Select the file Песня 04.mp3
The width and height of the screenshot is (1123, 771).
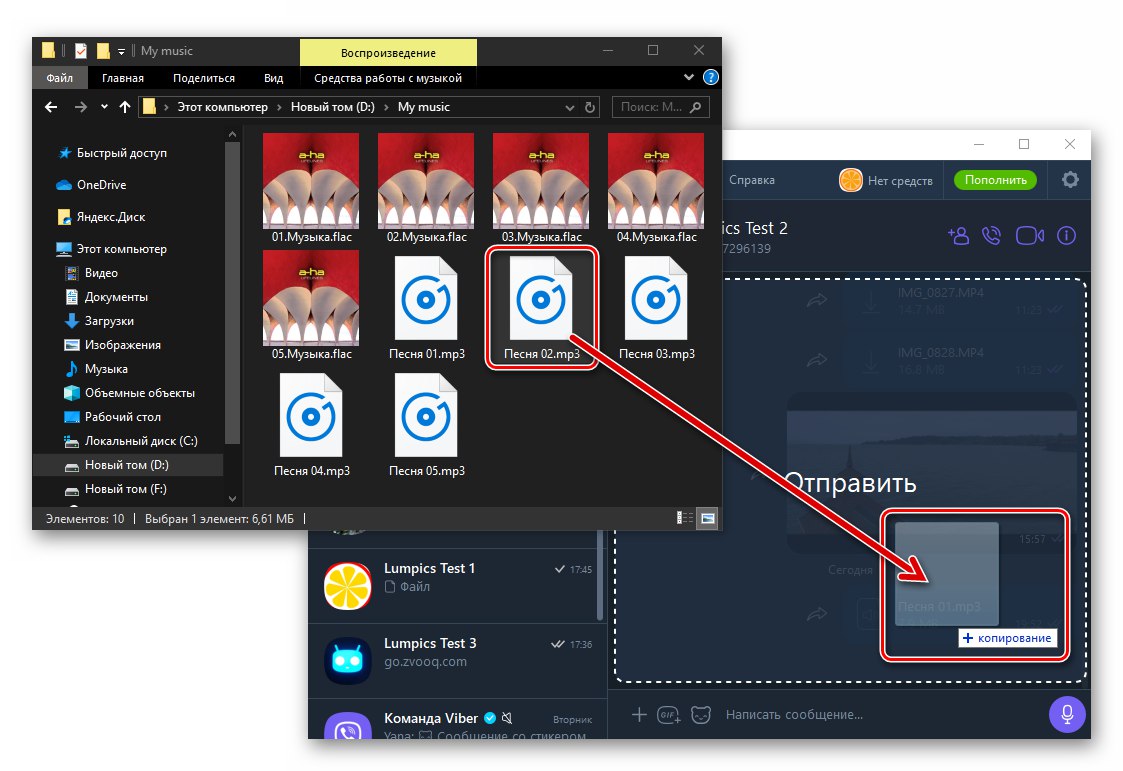pyautogui.click(x=312, y=425)
